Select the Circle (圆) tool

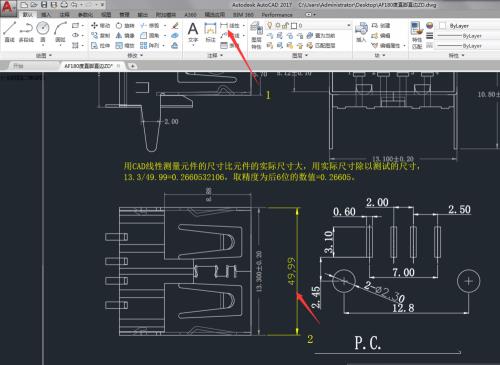[43, 32]
